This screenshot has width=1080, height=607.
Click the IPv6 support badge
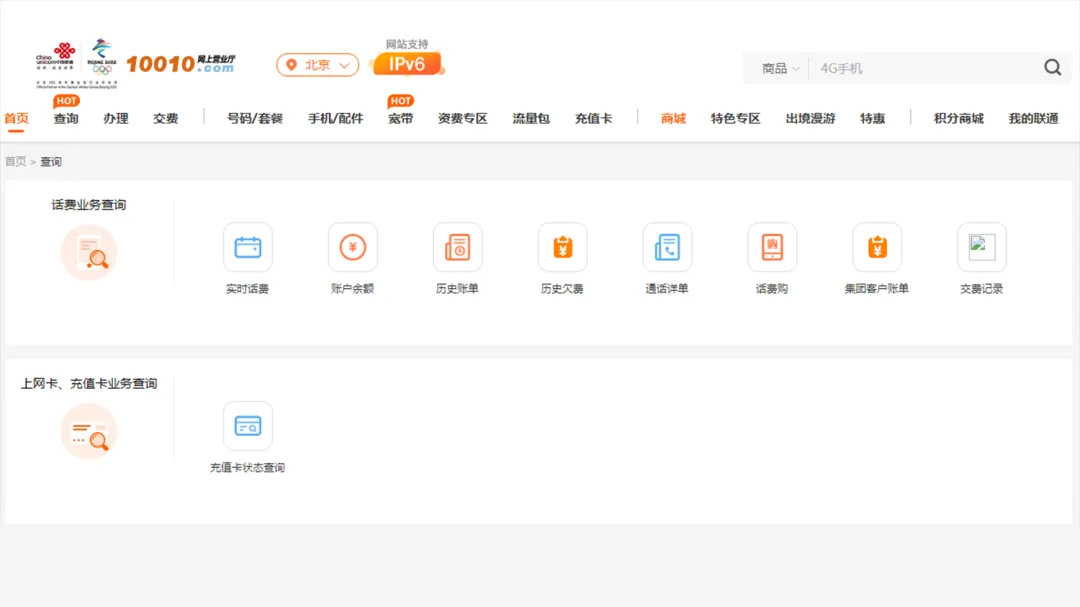point(406,65)
